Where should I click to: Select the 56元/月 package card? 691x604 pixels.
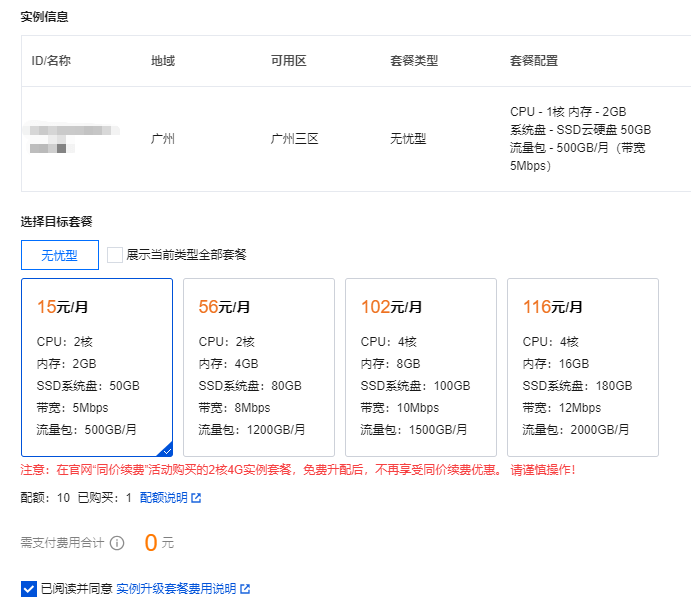pos(259,367)
